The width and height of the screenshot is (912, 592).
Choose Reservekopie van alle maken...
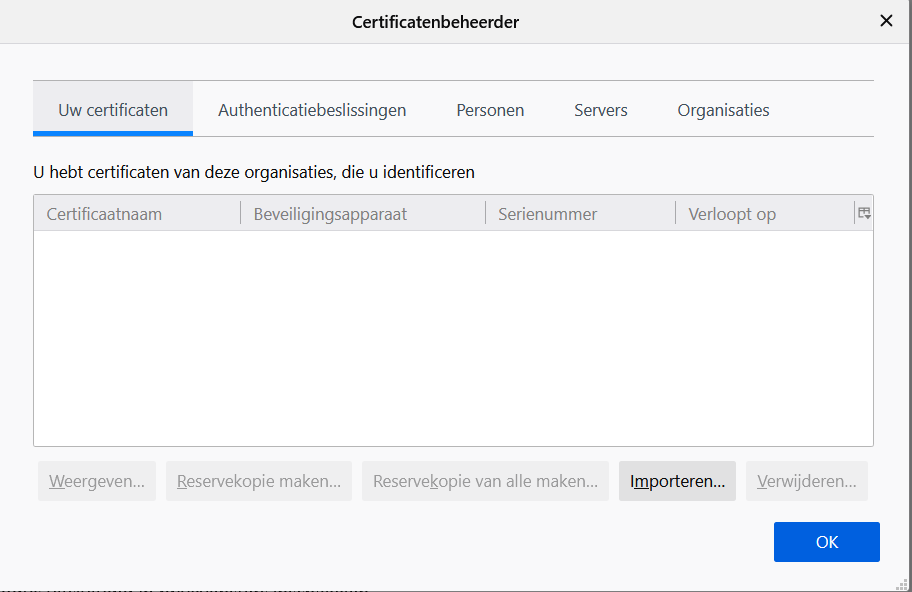(x=485, y=481)
